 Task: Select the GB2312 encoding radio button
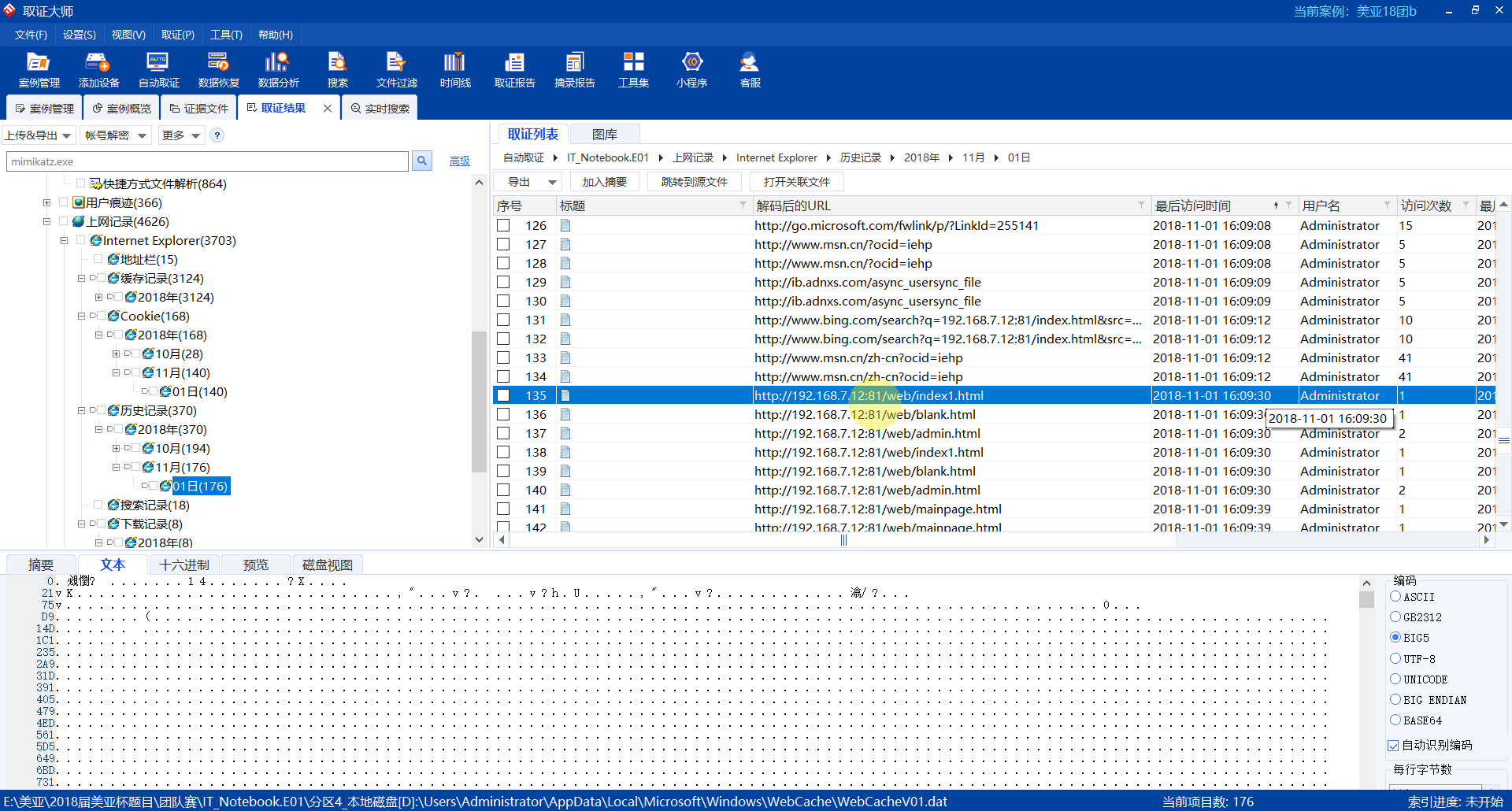(1395, 617)
